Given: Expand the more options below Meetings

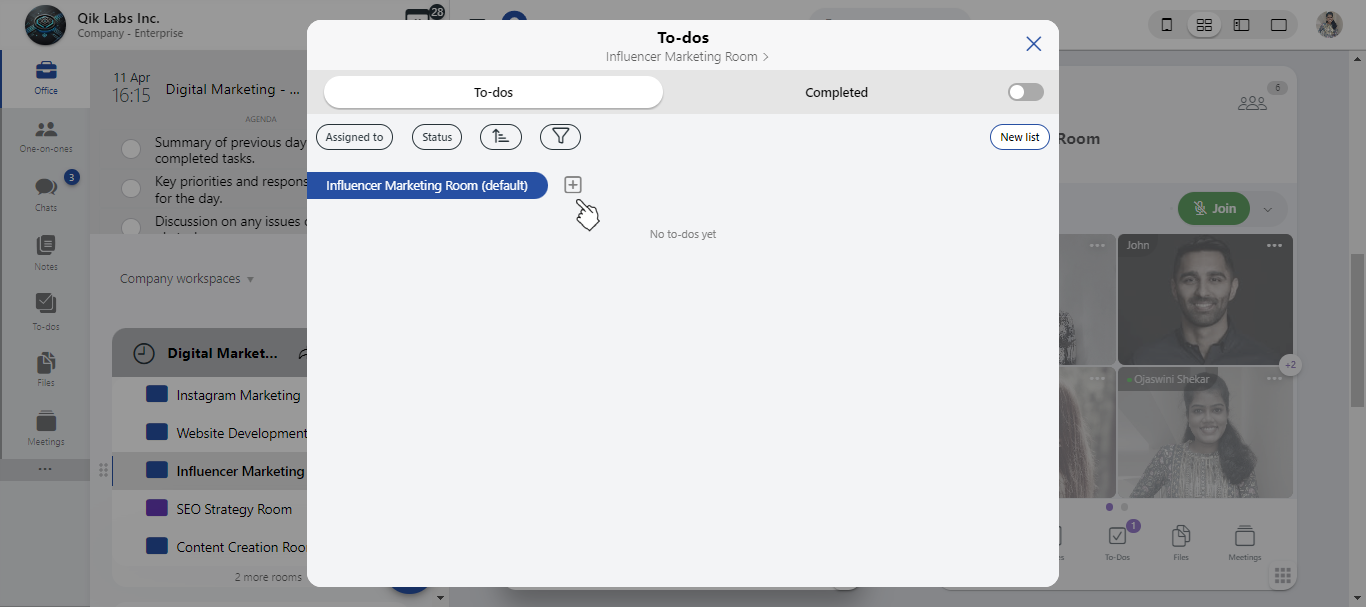Looking at the screenshot, I should click(x=45, y=469).
